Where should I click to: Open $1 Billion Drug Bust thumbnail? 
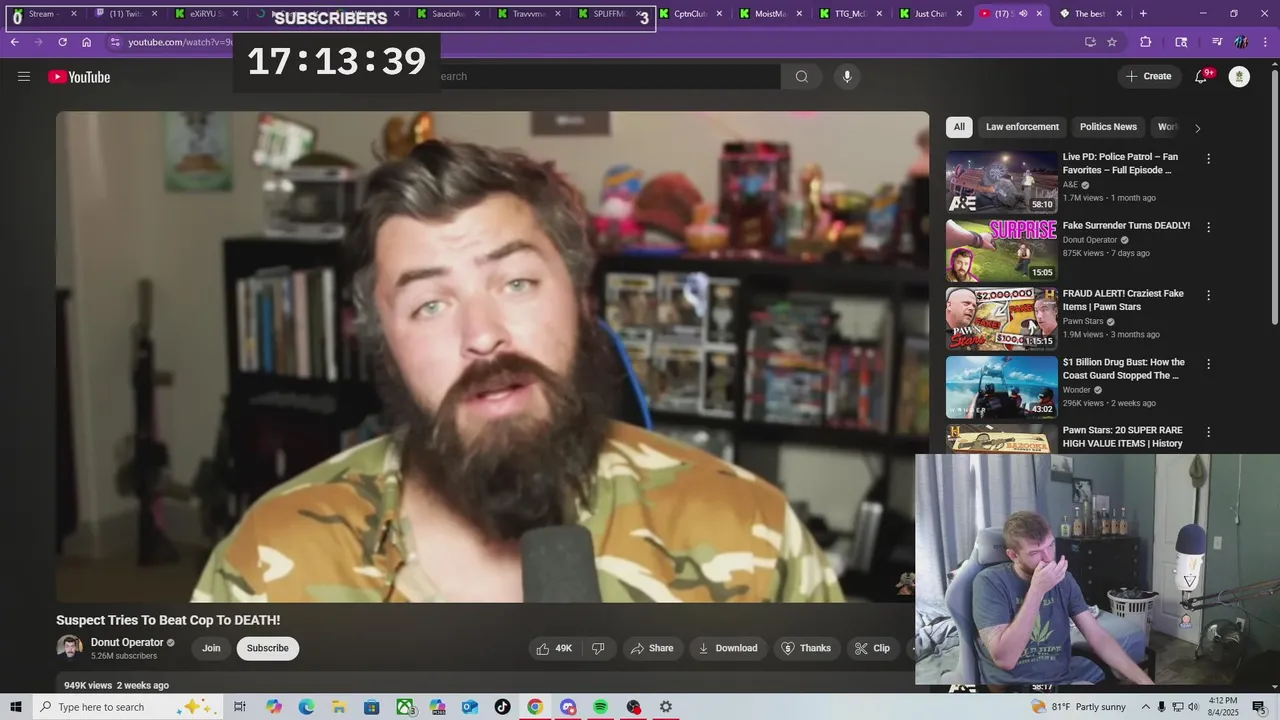1001,387
